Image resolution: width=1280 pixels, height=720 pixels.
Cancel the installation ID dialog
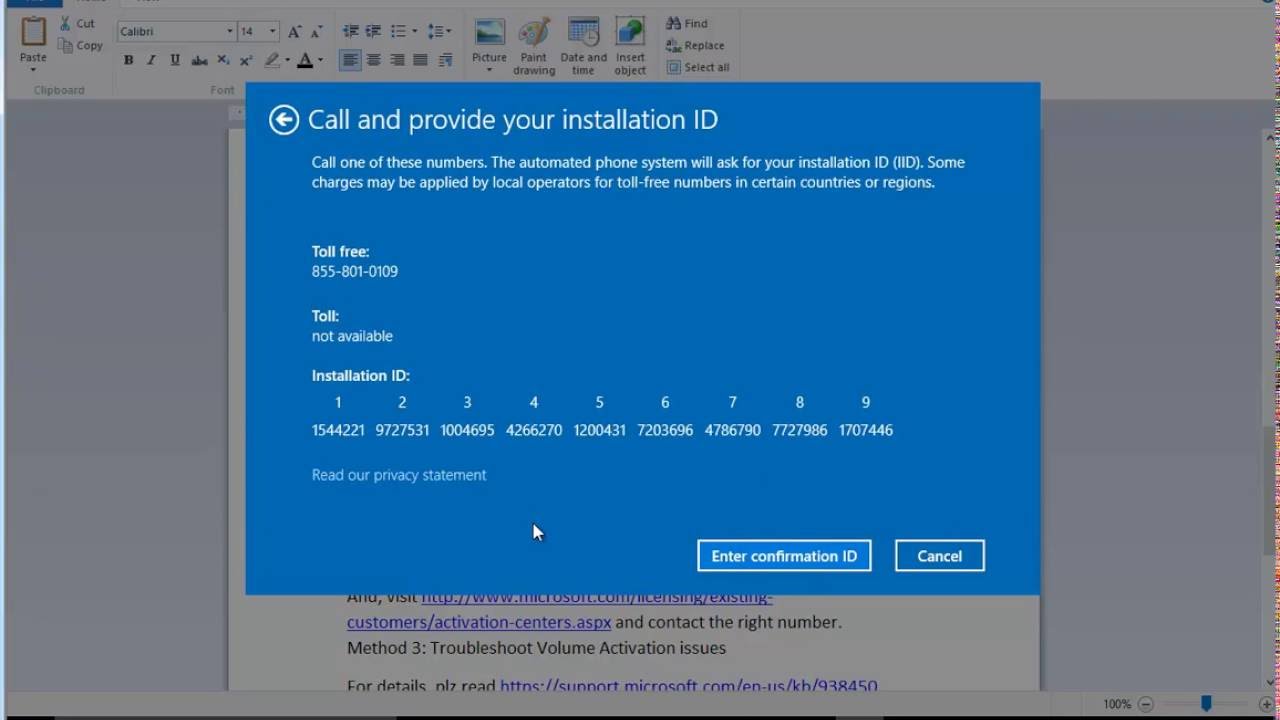tap(939, 556)
